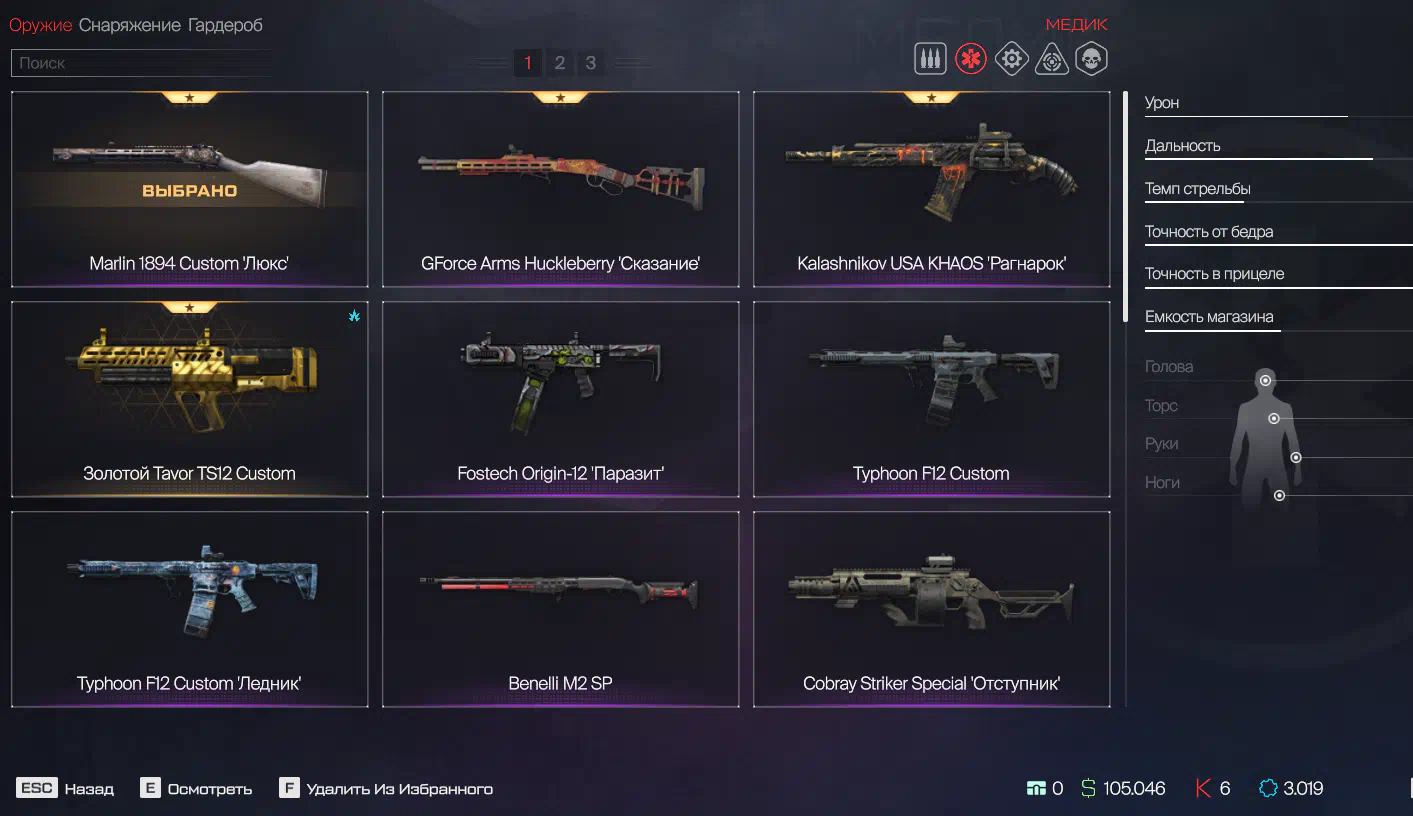1413x816 pixels.
Task: Go to page 2 of weapons
Action: [x=559, y=63]
